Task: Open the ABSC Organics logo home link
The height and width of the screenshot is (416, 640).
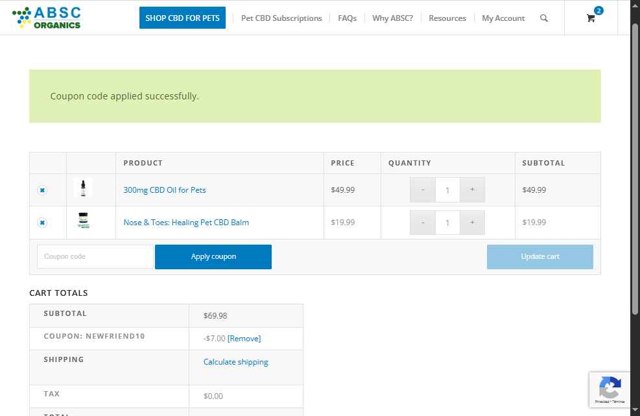Action: coord(47,18)
